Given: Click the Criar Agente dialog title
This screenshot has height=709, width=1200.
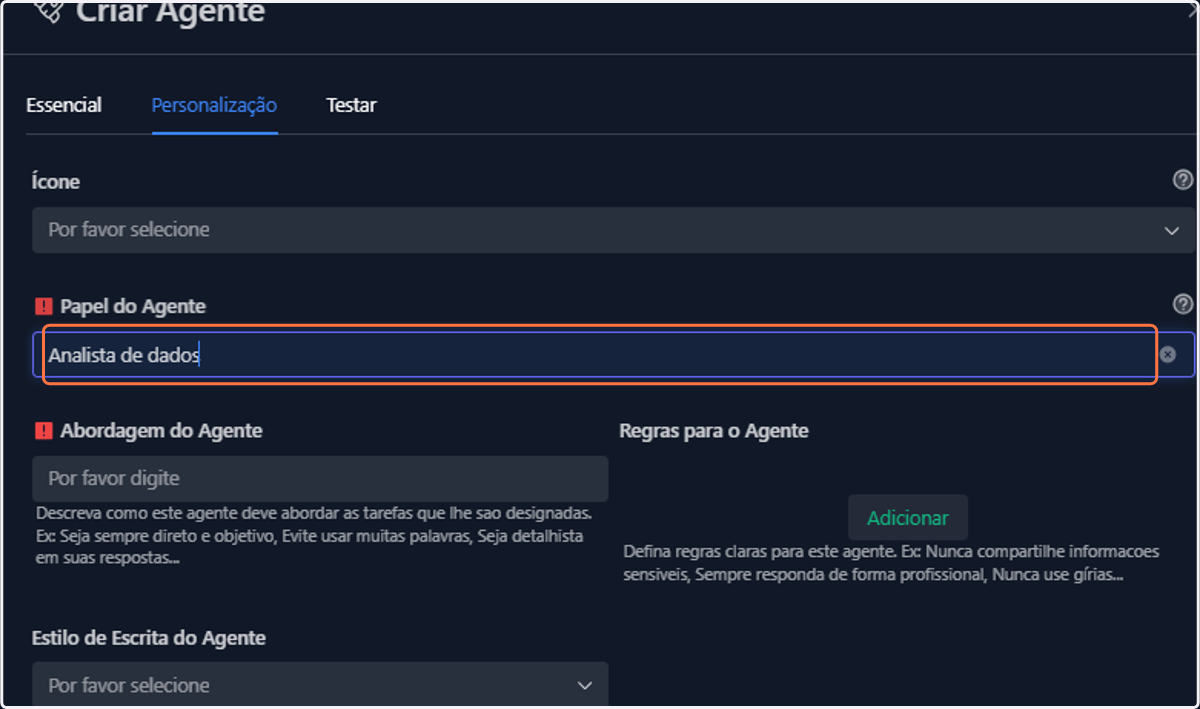Looking at the screenshot, I should (171, 13).
